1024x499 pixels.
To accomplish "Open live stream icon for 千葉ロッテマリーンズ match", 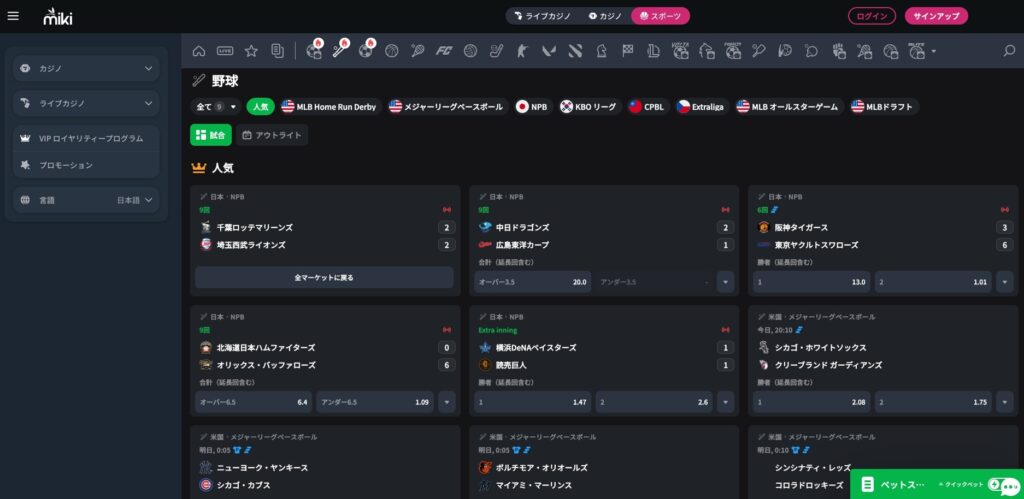I will point(447,210).
